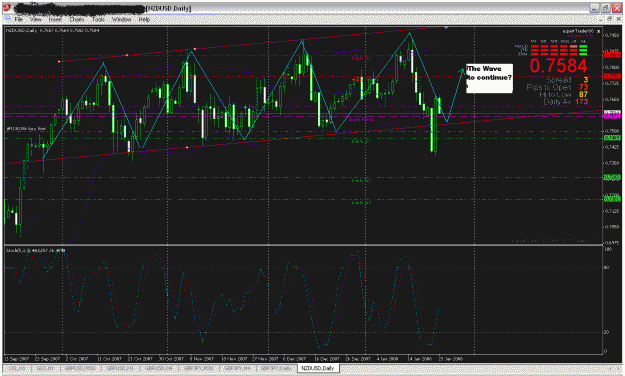Image resolution: width=625 pixels, height=376 pixels.
Task: Click the Daily S2 line label
Action: pos(361,181)
